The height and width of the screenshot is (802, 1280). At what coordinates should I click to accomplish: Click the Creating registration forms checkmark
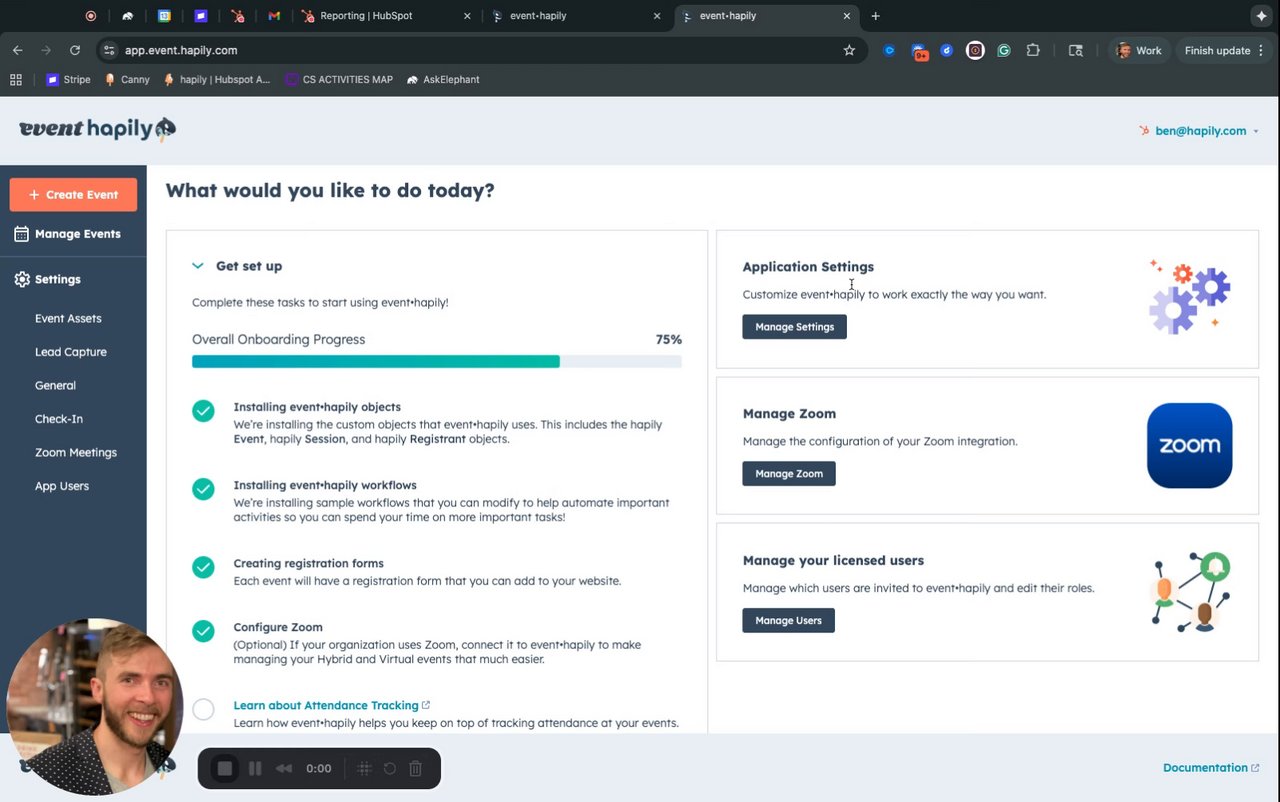(x=203, y=567)
